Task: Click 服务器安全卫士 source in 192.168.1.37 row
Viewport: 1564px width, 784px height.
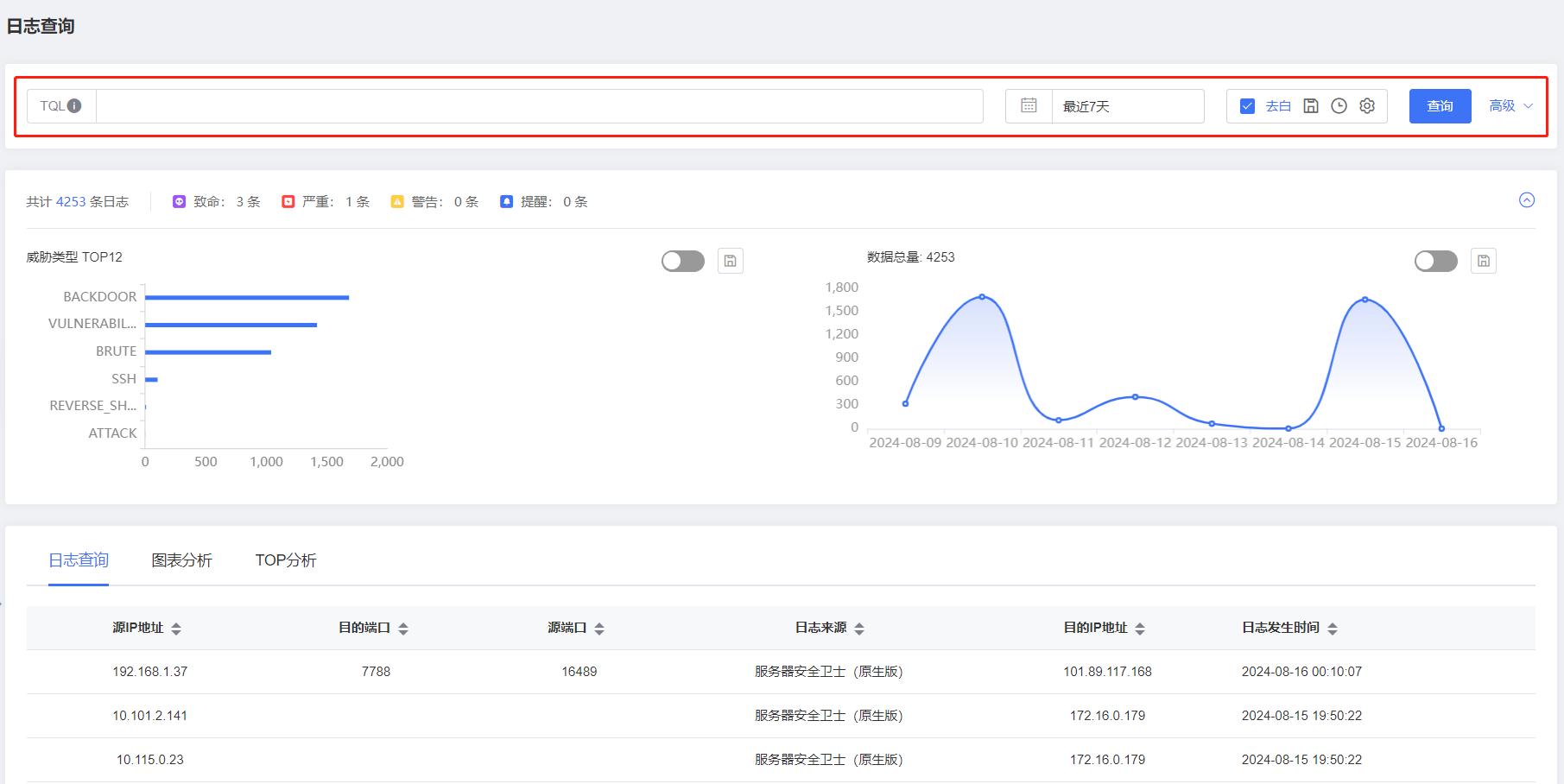Action: pyautogui.click(x=829, y=672)
